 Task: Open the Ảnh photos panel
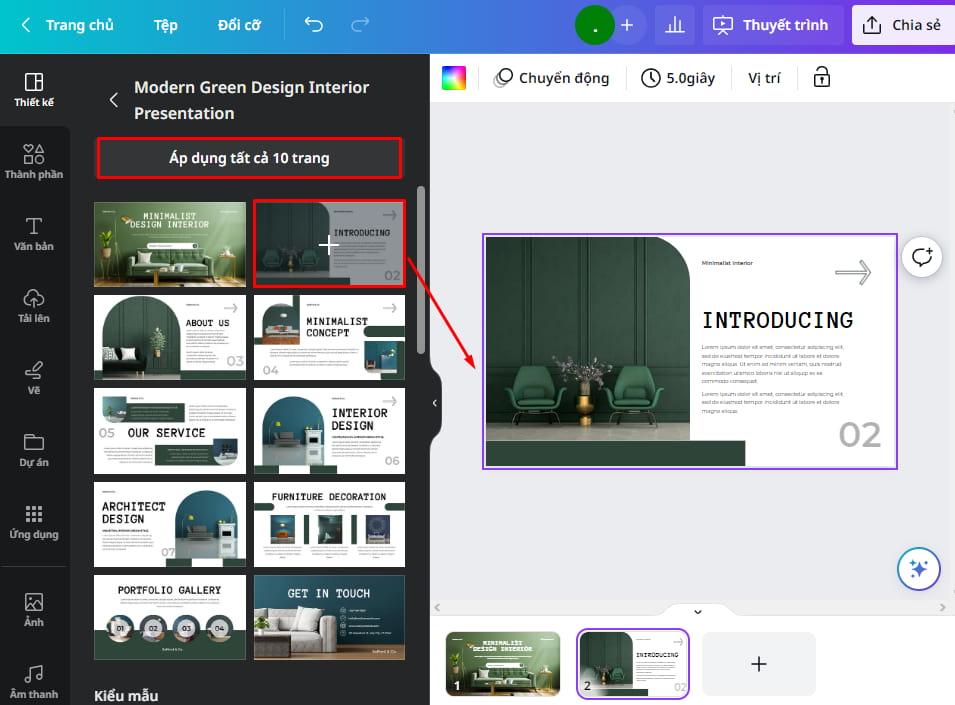pos(34,610)
